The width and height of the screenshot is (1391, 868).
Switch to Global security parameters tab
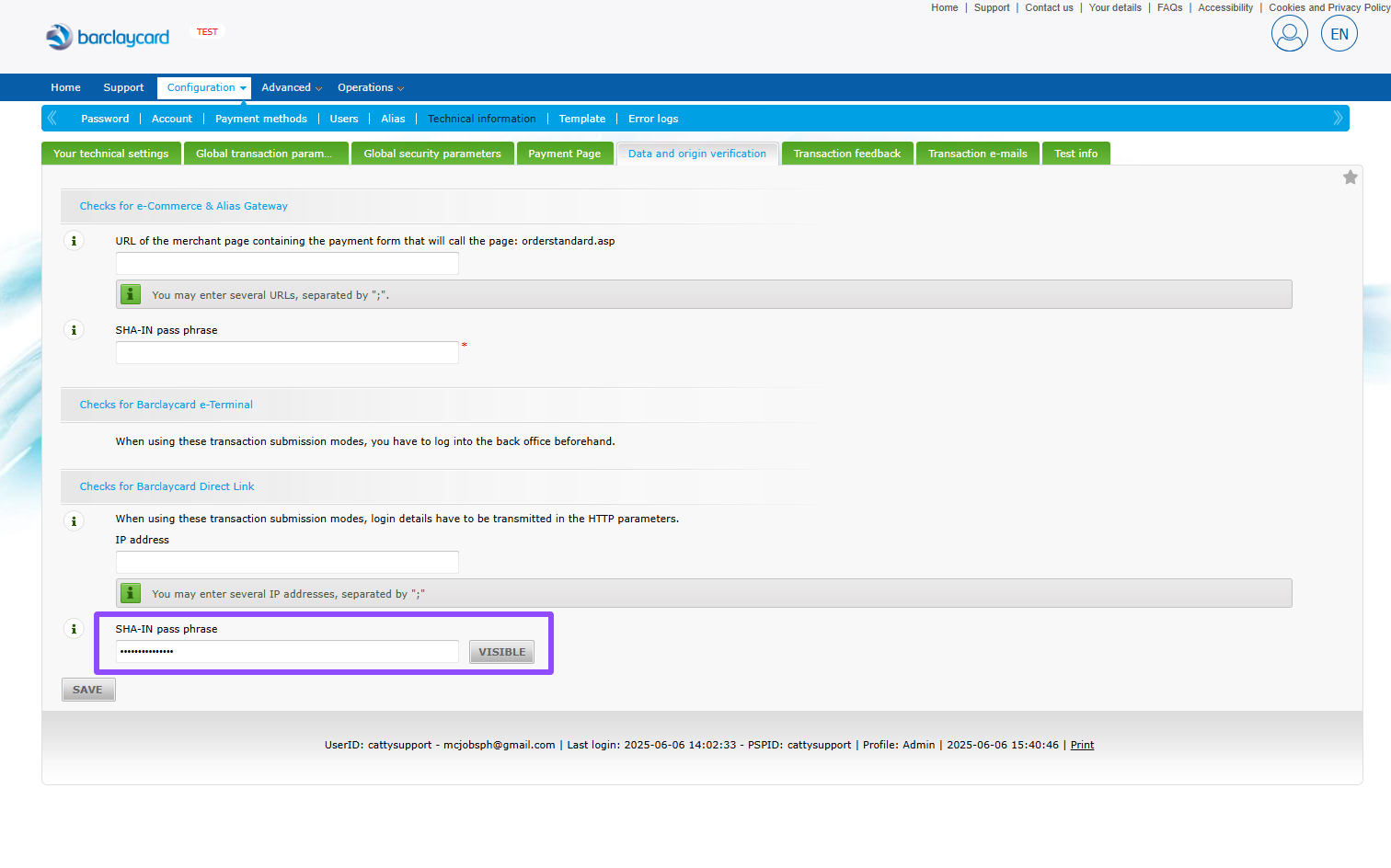[432, 154]
